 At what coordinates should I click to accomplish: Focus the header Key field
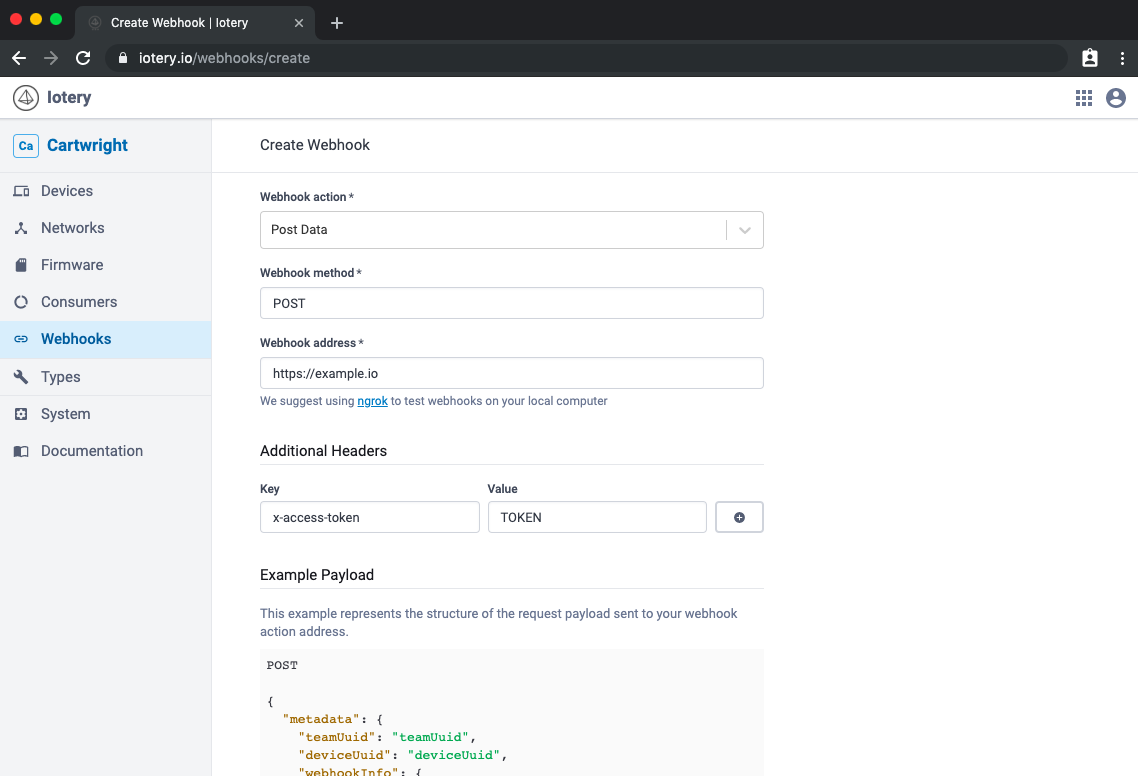pos(369,518)
